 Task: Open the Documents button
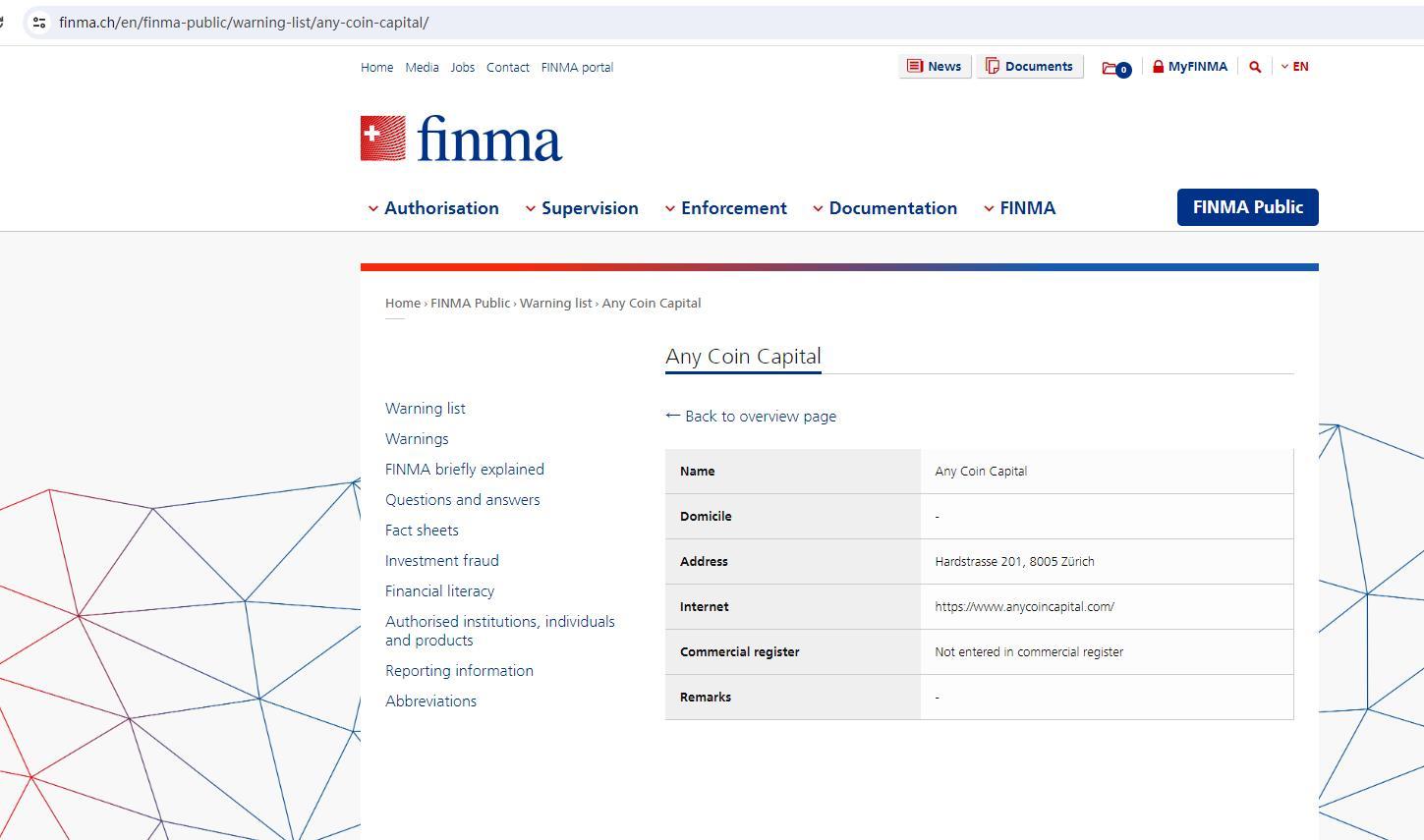(1029, 67)
